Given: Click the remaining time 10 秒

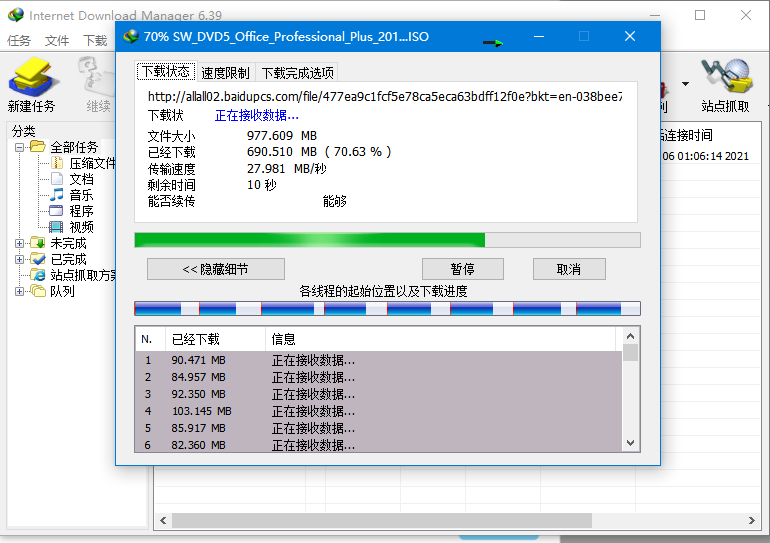Looking at the screenshot, I should click(262, 185).
